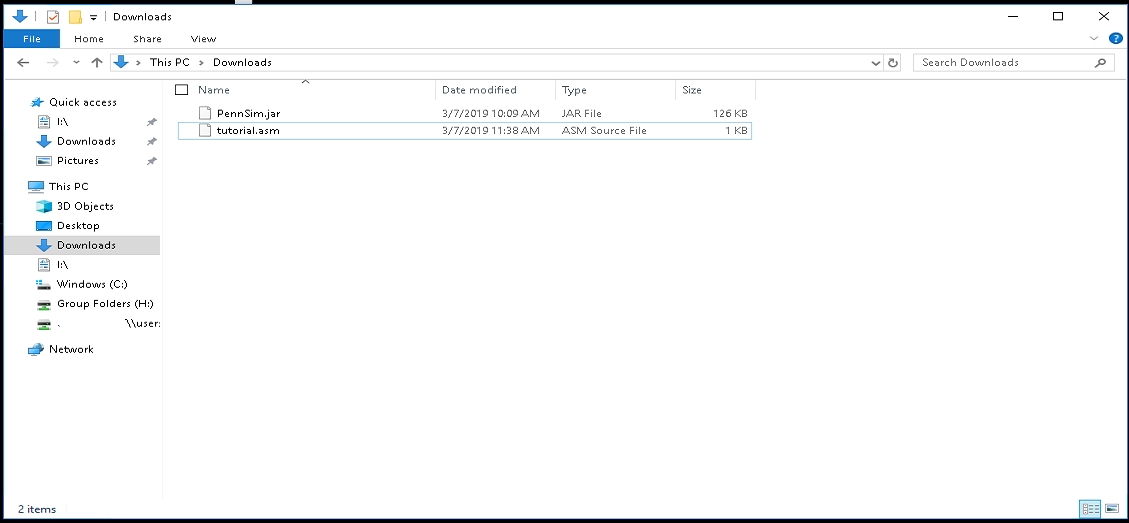Open I:\ drive under This PC
The height and width of the screenshot is (523, 1129).
[x=63, y=264]
